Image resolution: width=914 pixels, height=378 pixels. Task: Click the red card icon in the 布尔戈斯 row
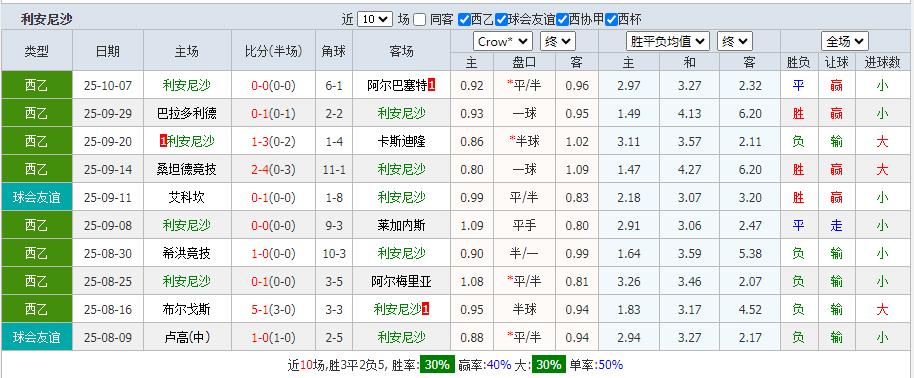(x=426, y=309)
